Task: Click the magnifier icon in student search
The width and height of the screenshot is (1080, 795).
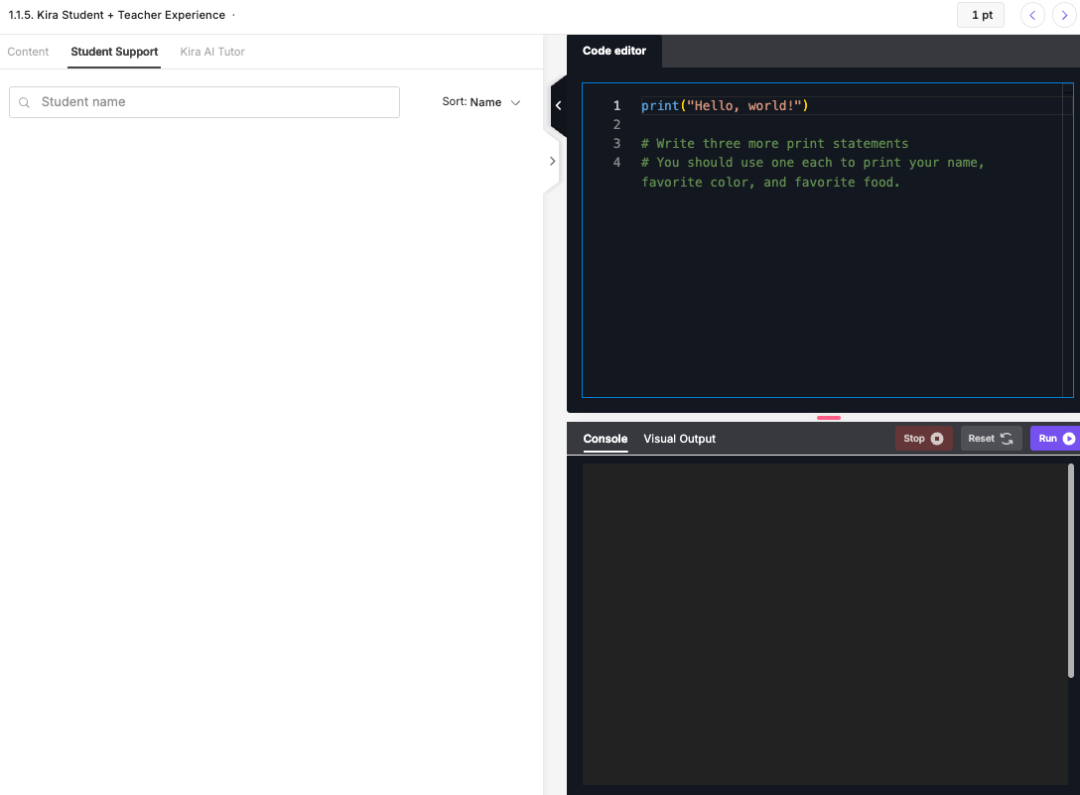Action: [25, 102]
